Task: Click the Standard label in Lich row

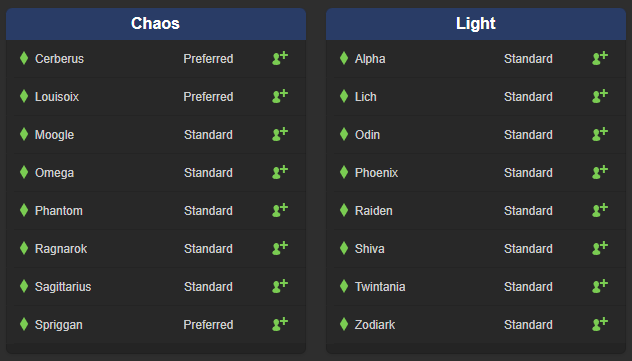Action: point(528,97)
